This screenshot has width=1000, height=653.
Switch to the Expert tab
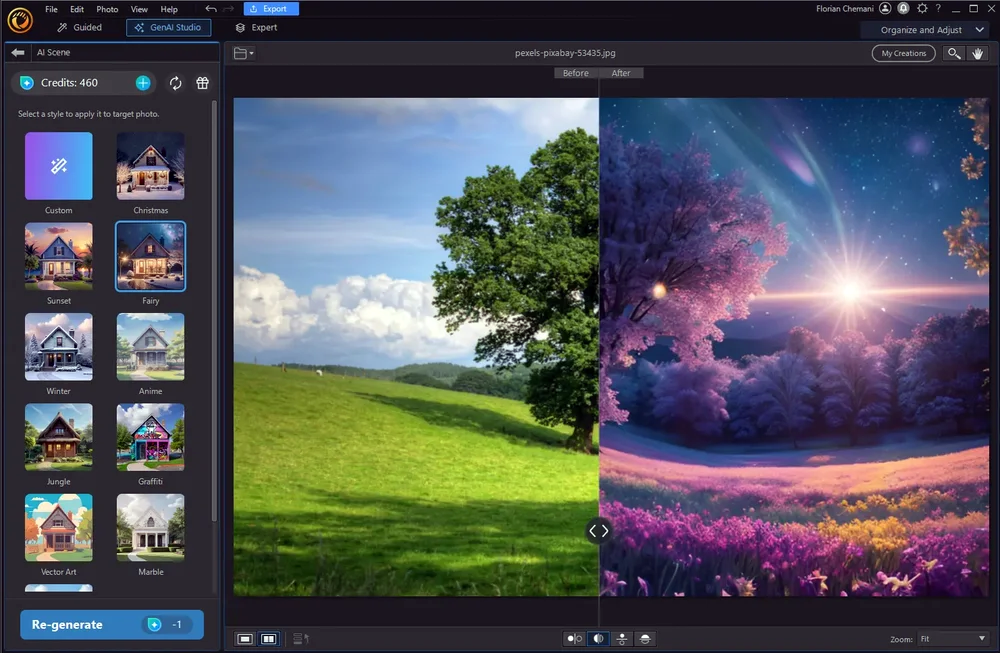[257, 28]
